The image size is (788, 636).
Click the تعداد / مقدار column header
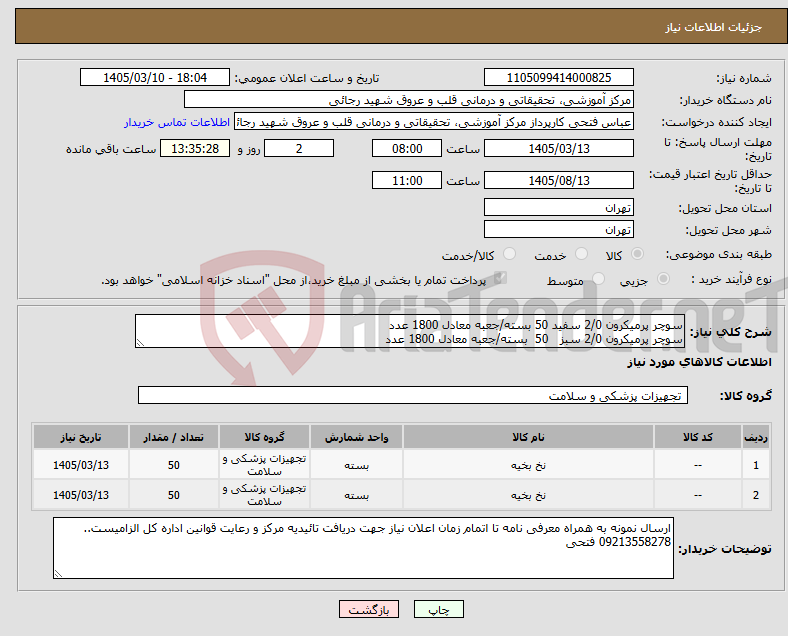[x=173, y=437]
